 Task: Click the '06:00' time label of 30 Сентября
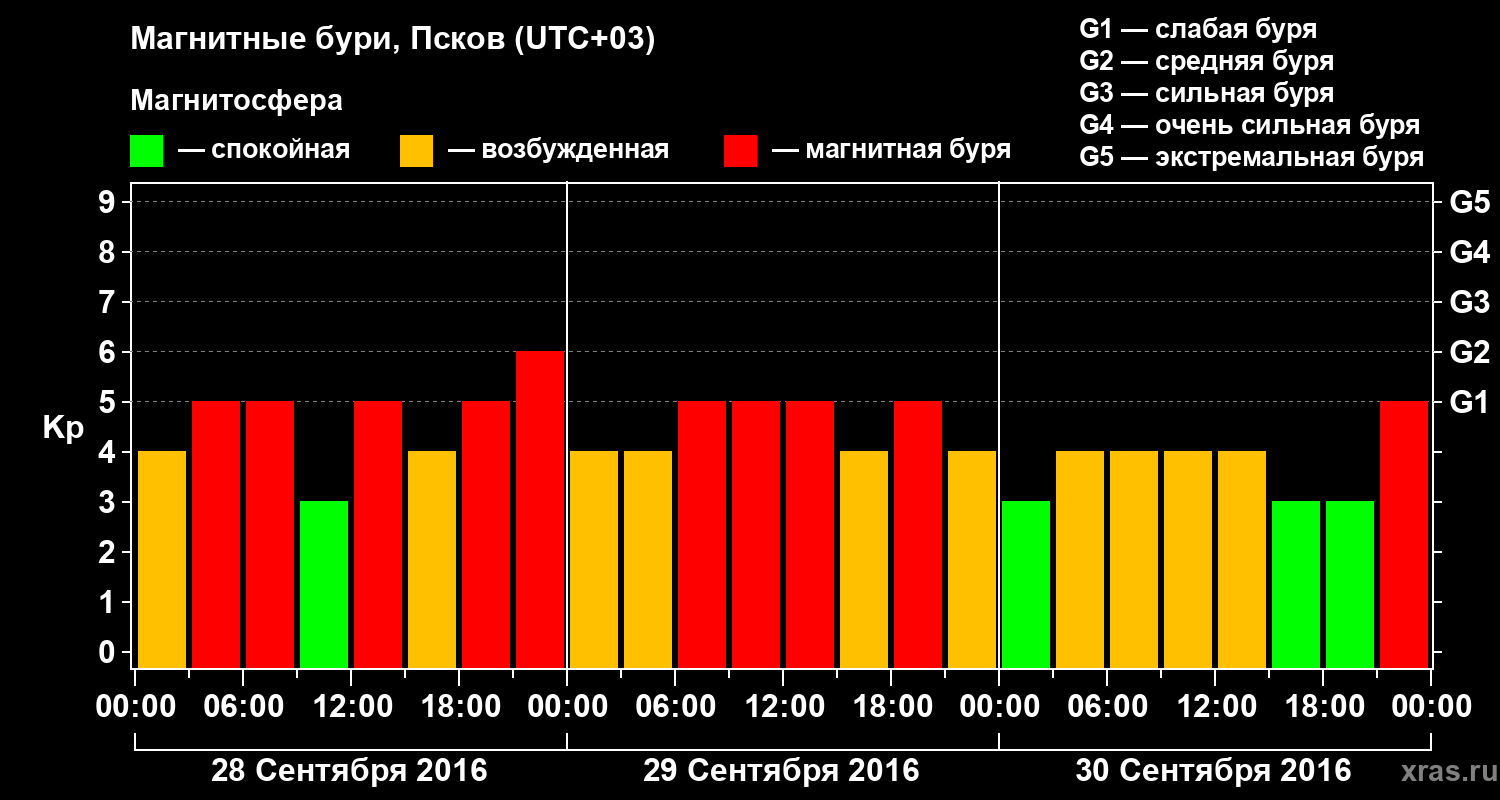[1107, 706]
